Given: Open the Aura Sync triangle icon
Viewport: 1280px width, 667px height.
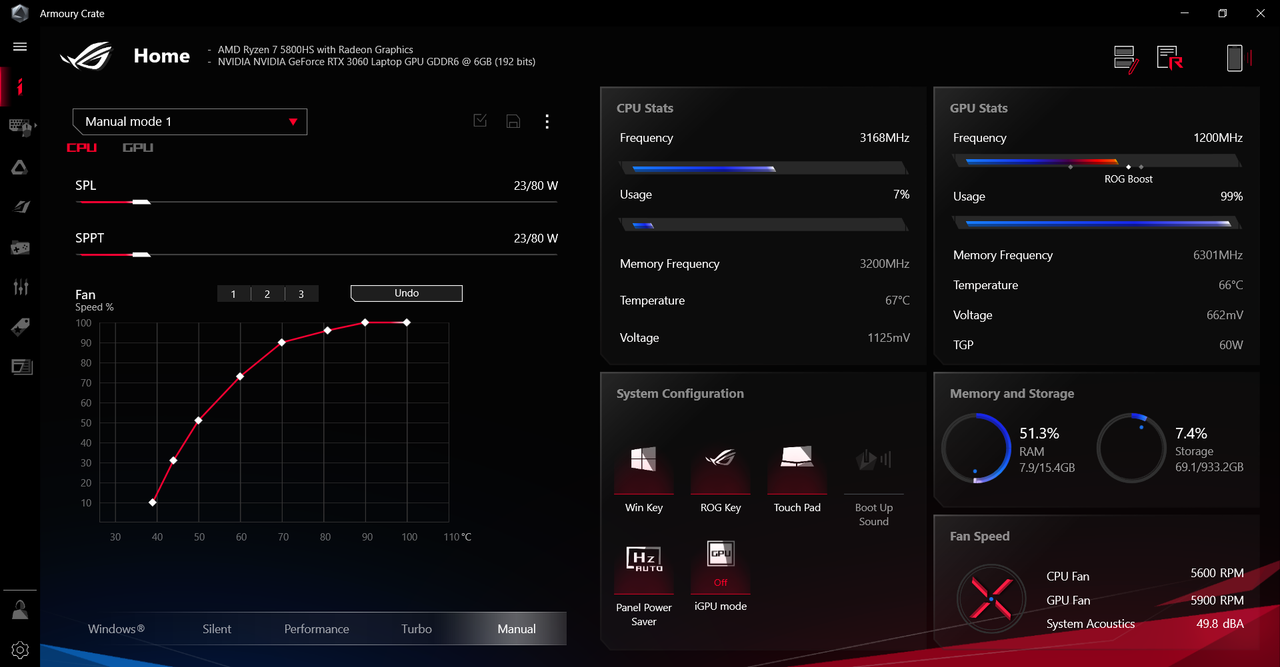Looking at the screenshot, I should coord(20,167).
